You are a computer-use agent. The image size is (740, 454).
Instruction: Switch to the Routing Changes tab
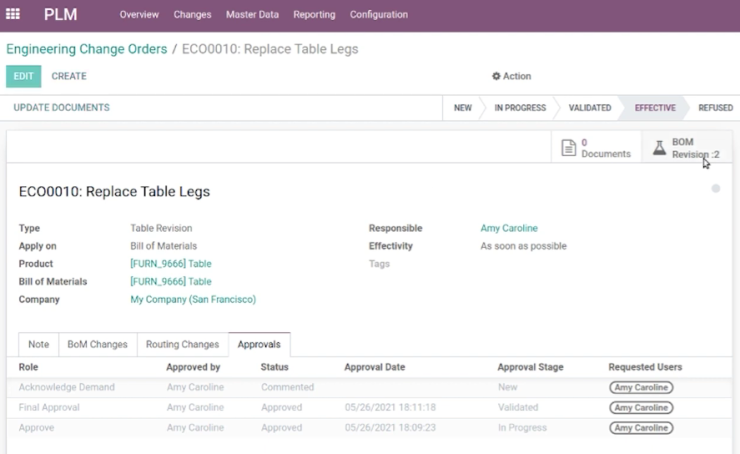[182, 345]
